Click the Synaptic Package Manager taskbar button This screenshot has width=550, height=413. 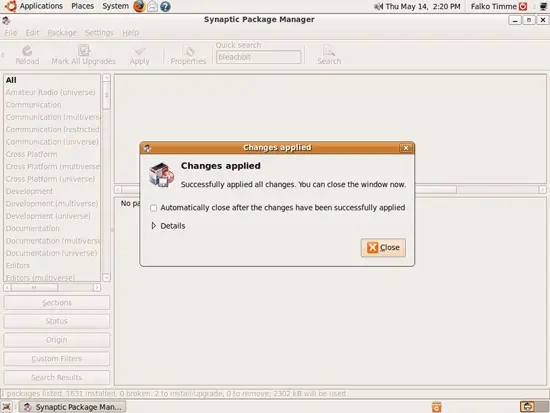point(72,407)
